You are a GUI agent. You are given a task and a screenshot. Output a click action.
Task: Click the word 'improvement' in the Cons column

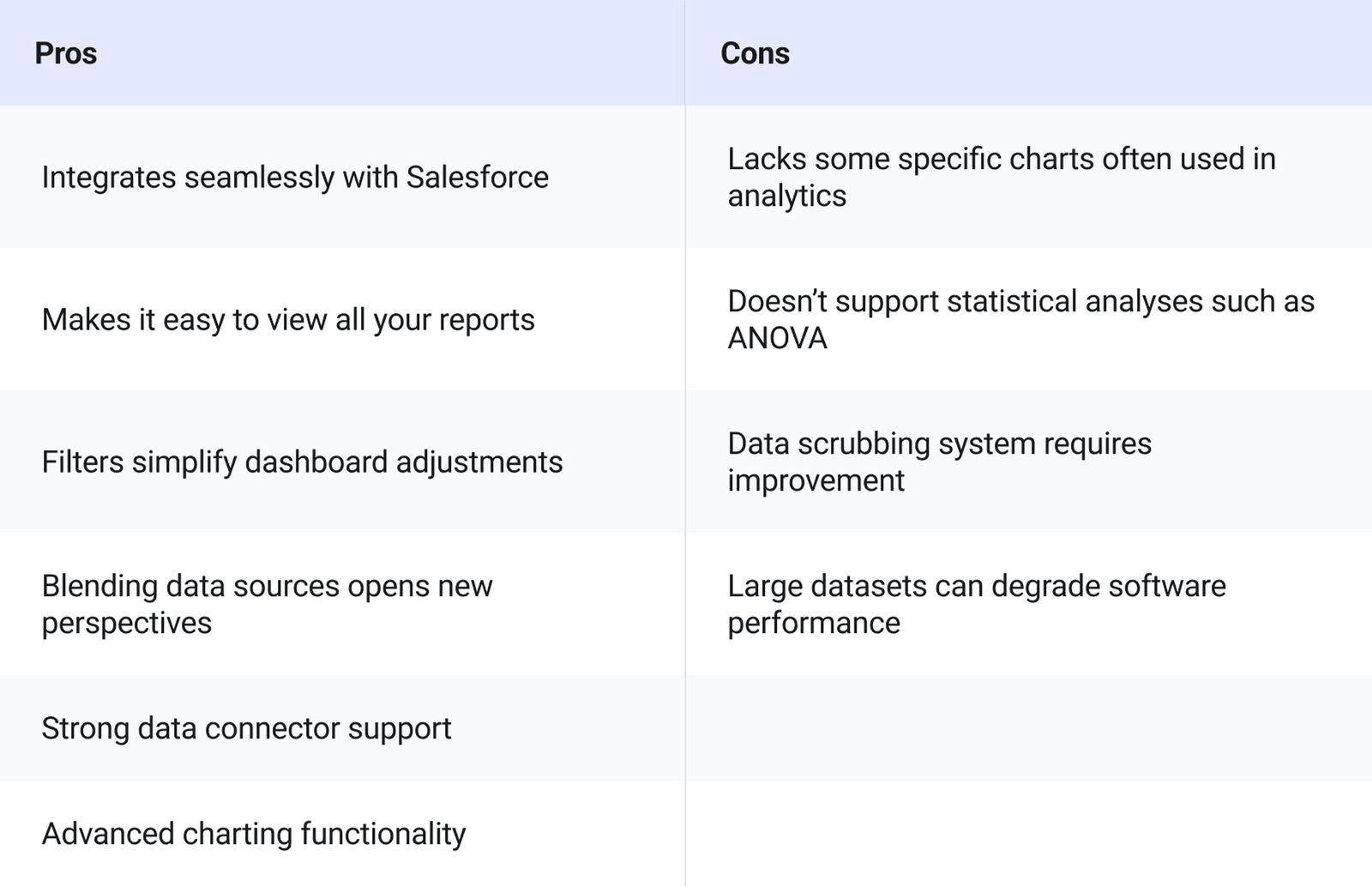(x=816, y=481)
